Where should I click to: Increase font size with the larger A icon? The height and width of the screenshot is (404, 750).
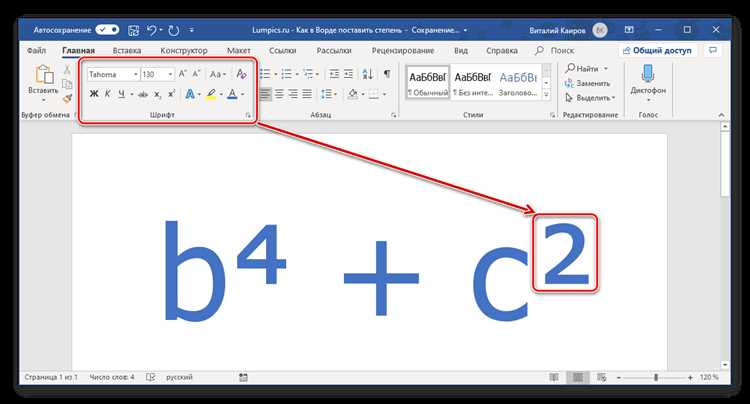coord(182,74)
